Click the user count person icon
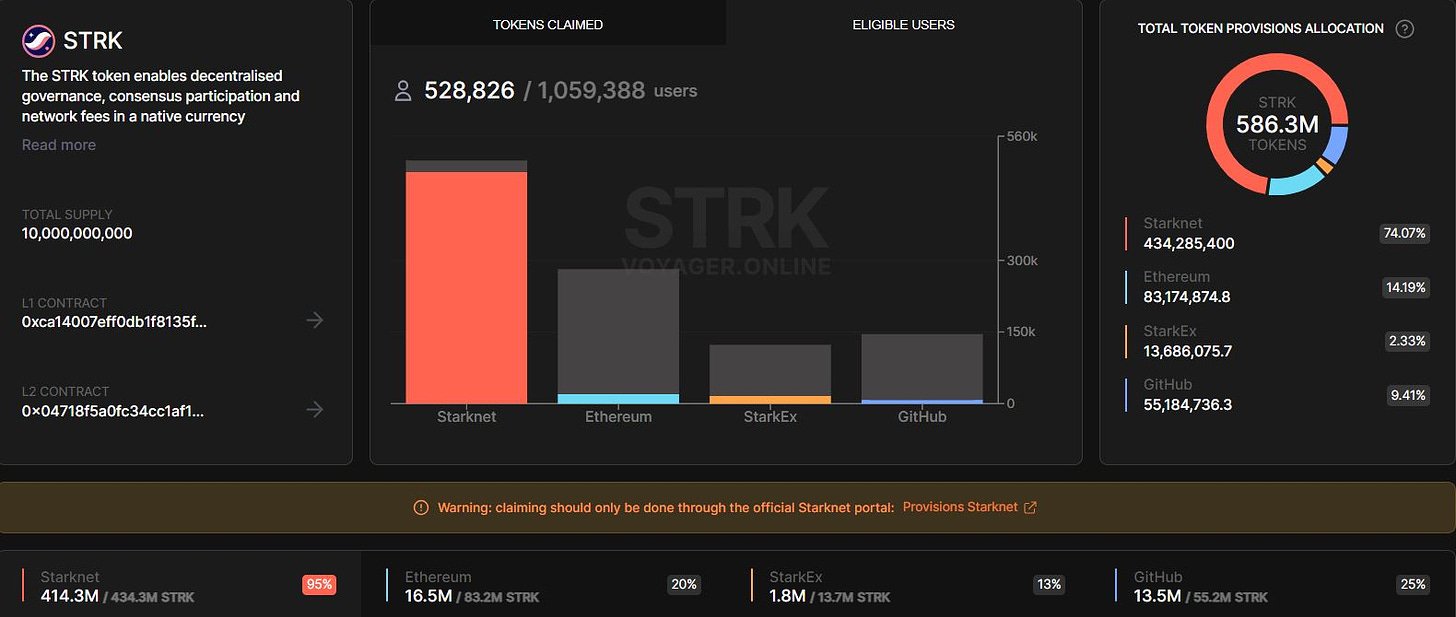The image size is (1456, 617). pos(403,92)
